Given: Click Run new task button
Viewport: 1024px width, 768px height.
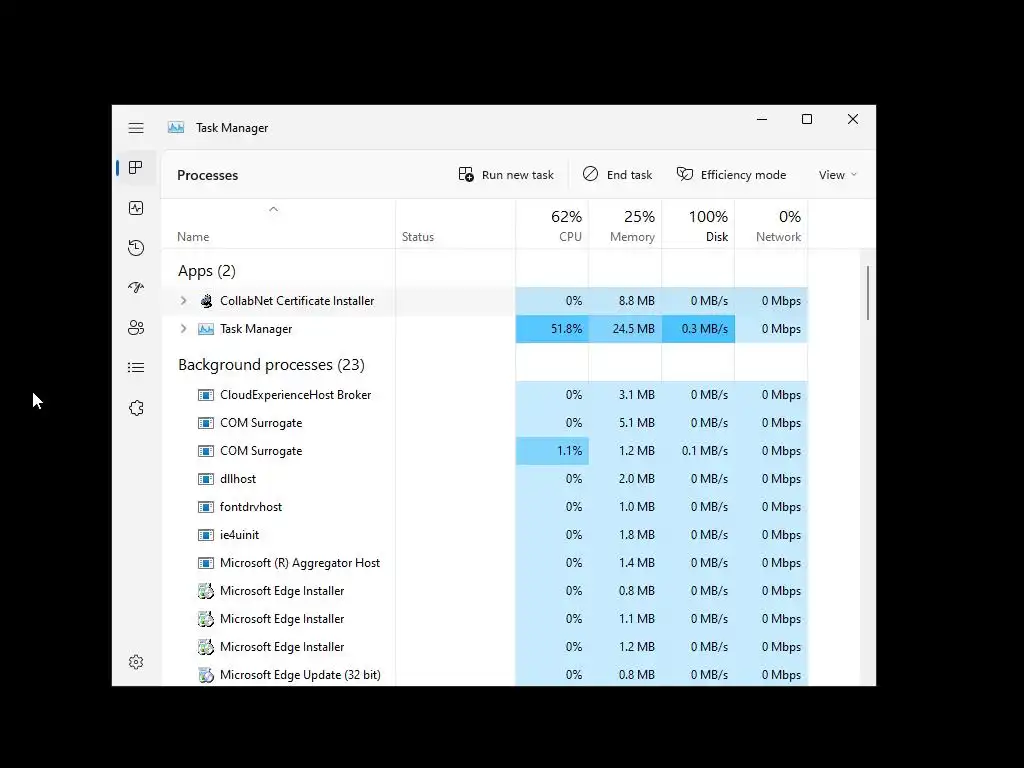Looking at the screenshot, I should (506, 175).
